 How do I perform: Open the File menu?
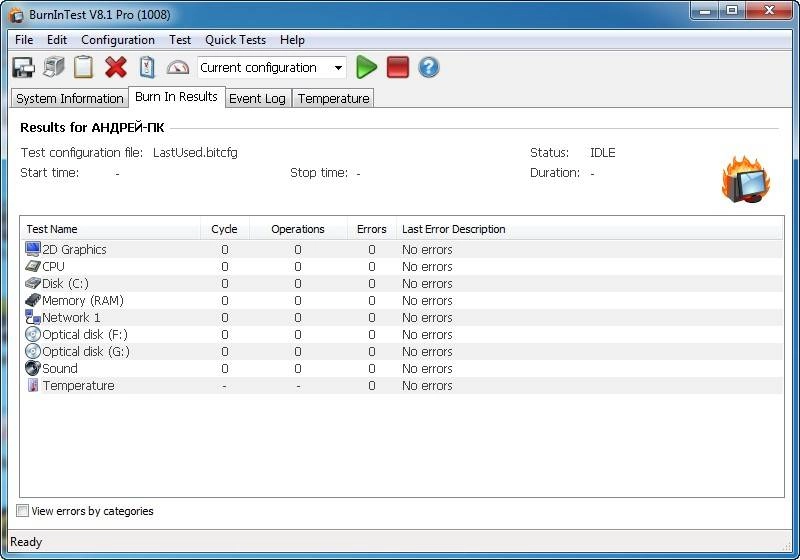pyautogui.click(x=24, y=40)
